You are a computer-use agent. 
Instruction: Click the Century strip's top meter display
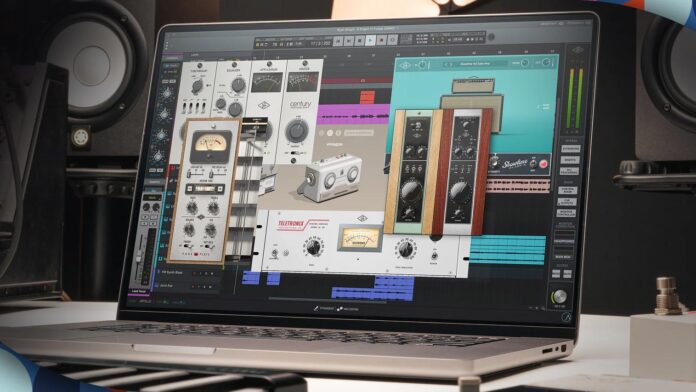(303, 83)
